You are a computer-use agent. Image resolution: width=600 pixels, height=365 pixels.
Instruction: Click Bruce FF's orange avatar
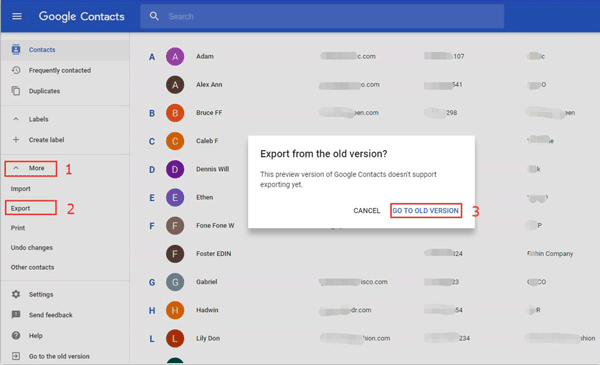175,113
